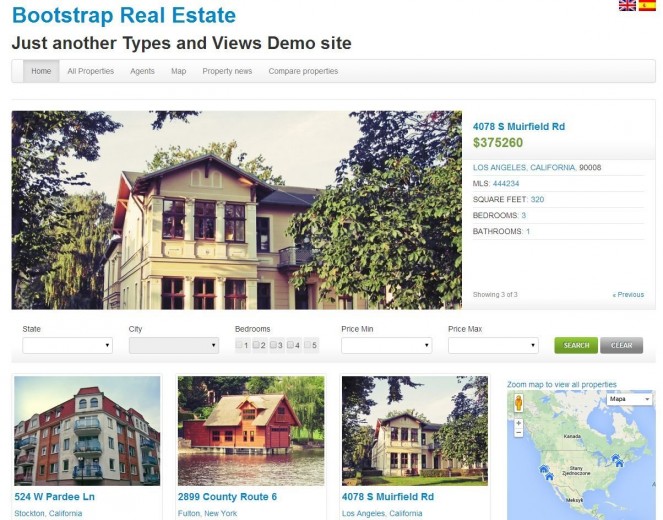Click the Clear filters button
This screenshot has width=663, height=520.
click(x=622, y=345)
